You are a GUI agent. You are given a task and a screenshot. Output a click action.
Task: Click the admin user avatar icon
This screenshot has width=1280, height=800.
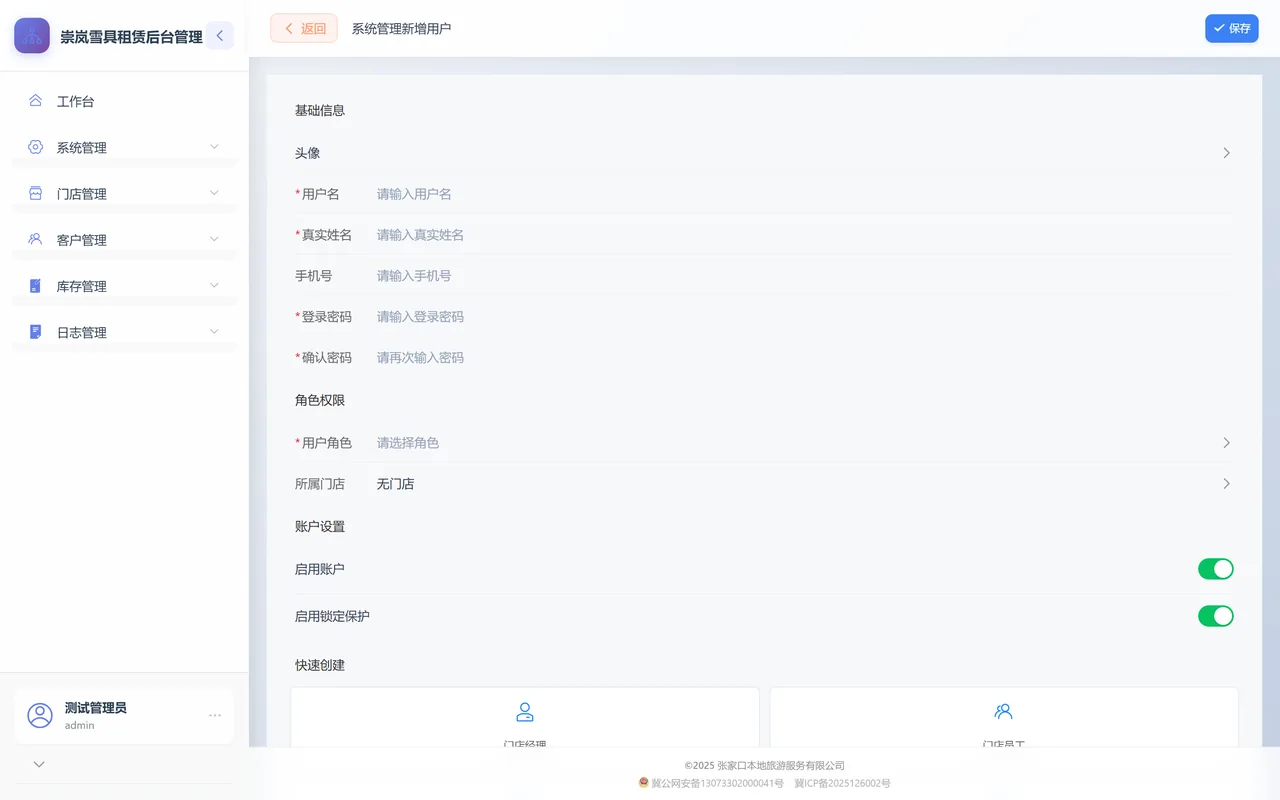[x=40, y=715]
